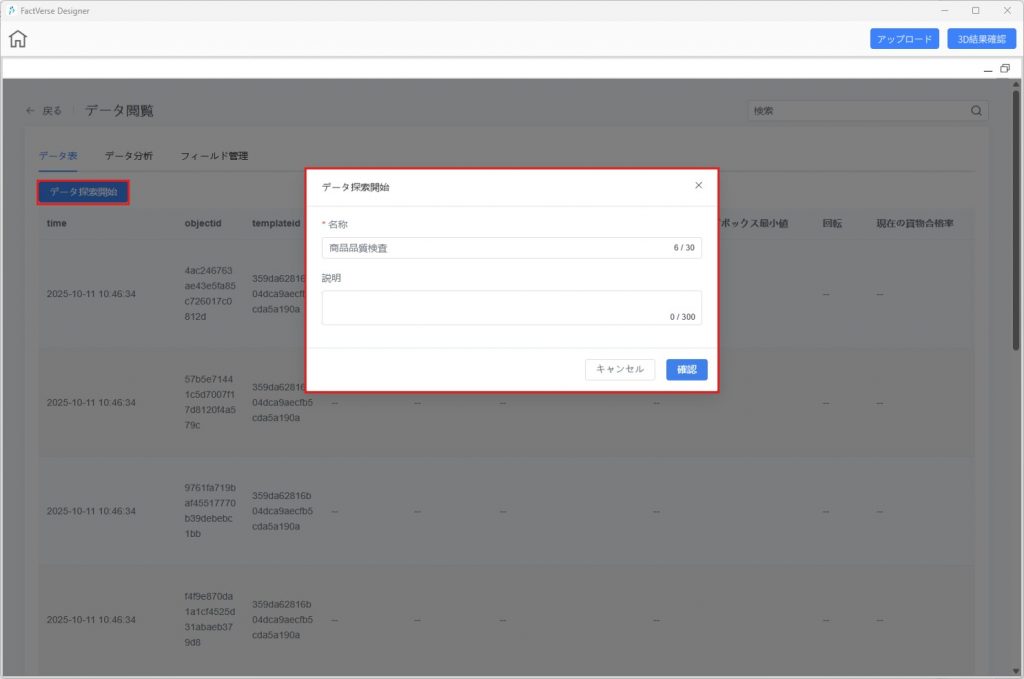Click the search magnifier icon

pos(976,111)
